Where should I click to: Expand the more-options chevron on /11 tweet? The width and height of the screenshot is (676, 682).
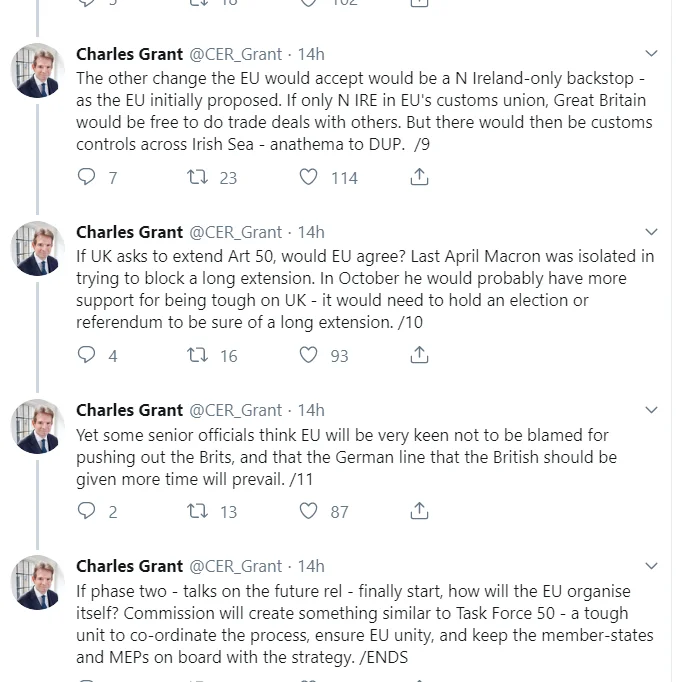[x=651, y=410]
